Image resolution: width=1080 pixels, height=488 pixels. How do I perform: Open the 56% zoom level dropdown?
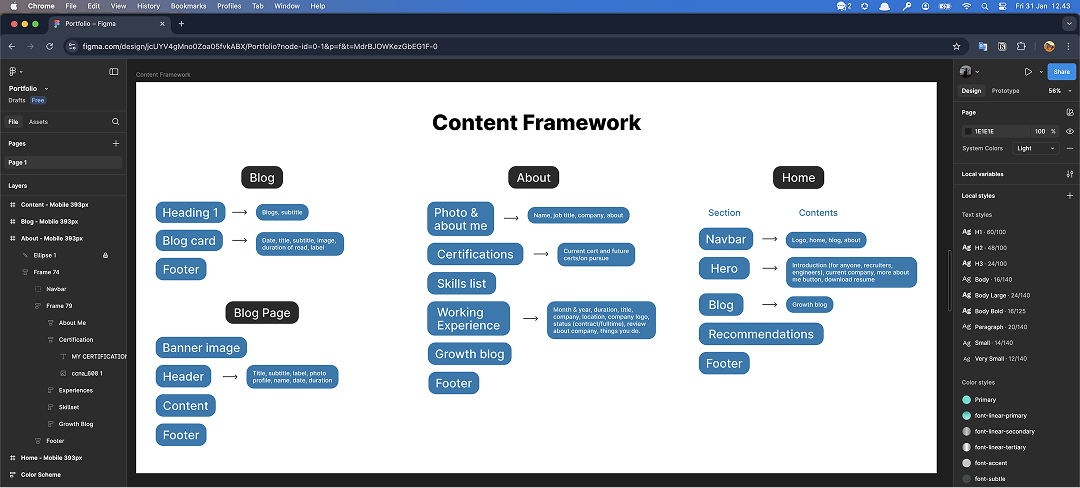[1058, 91]
